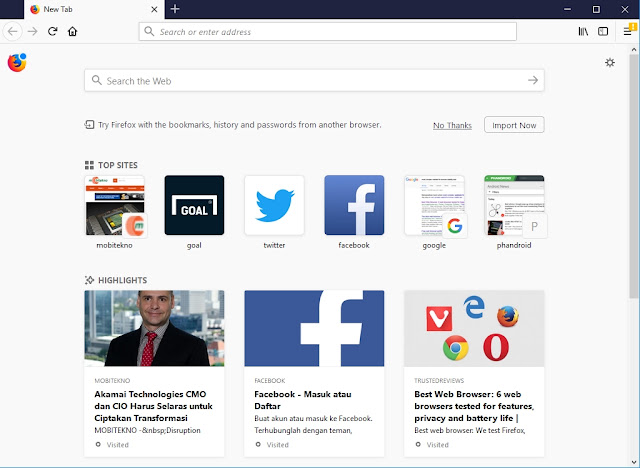Open the goal top site tile
The height and width of the screenshot is (468, 640).
point(194,205)
